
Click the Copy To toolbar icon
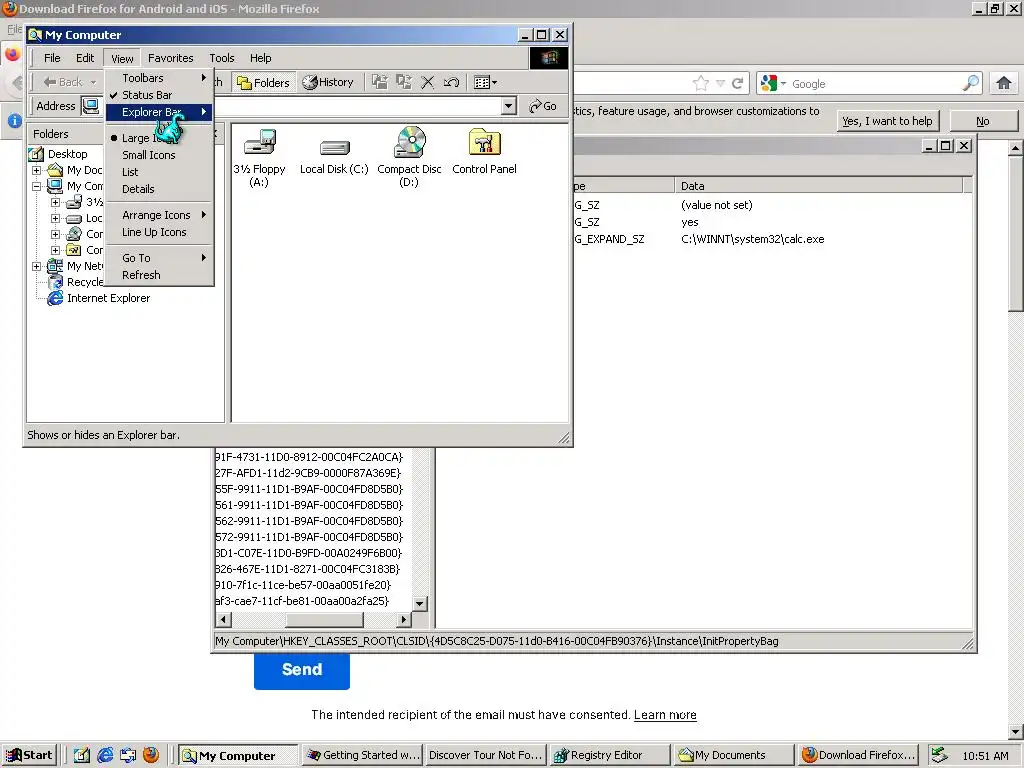coord(404,82)
